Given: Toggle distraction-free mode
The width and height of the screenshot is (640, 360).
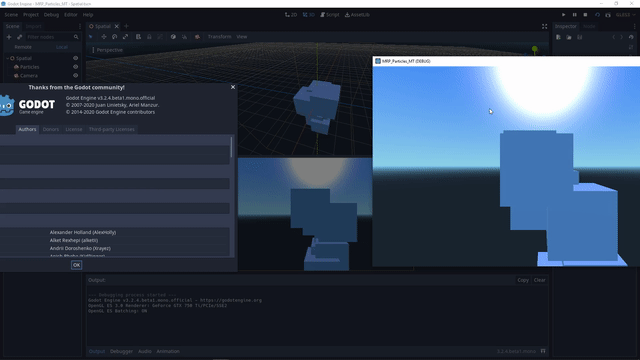Looking at the screenshot, I should pyautogui.click(x=544, y=27).
